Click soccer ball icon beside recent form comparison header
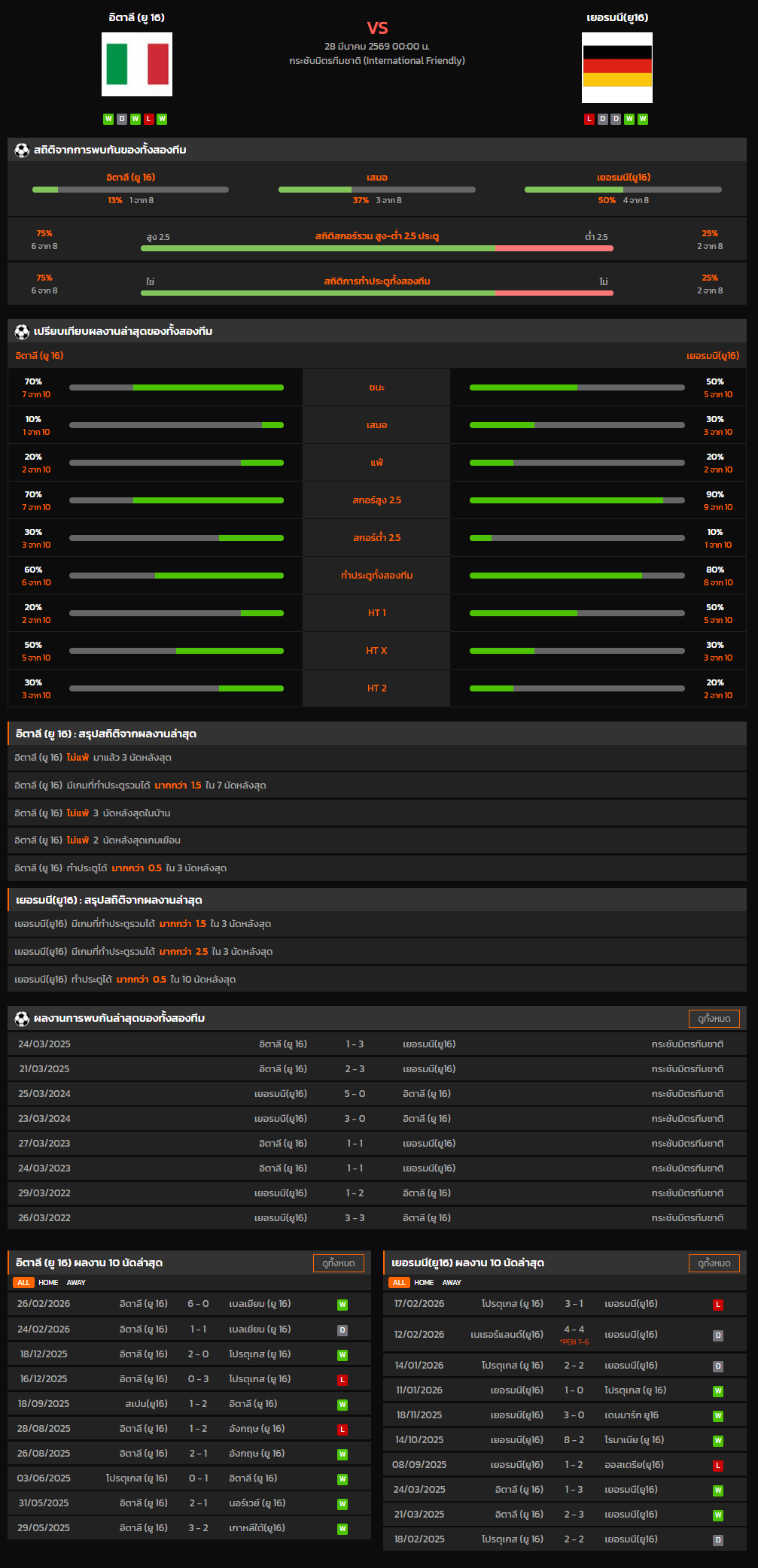Viewport: 758px width, 1568px height. [22, 332]
